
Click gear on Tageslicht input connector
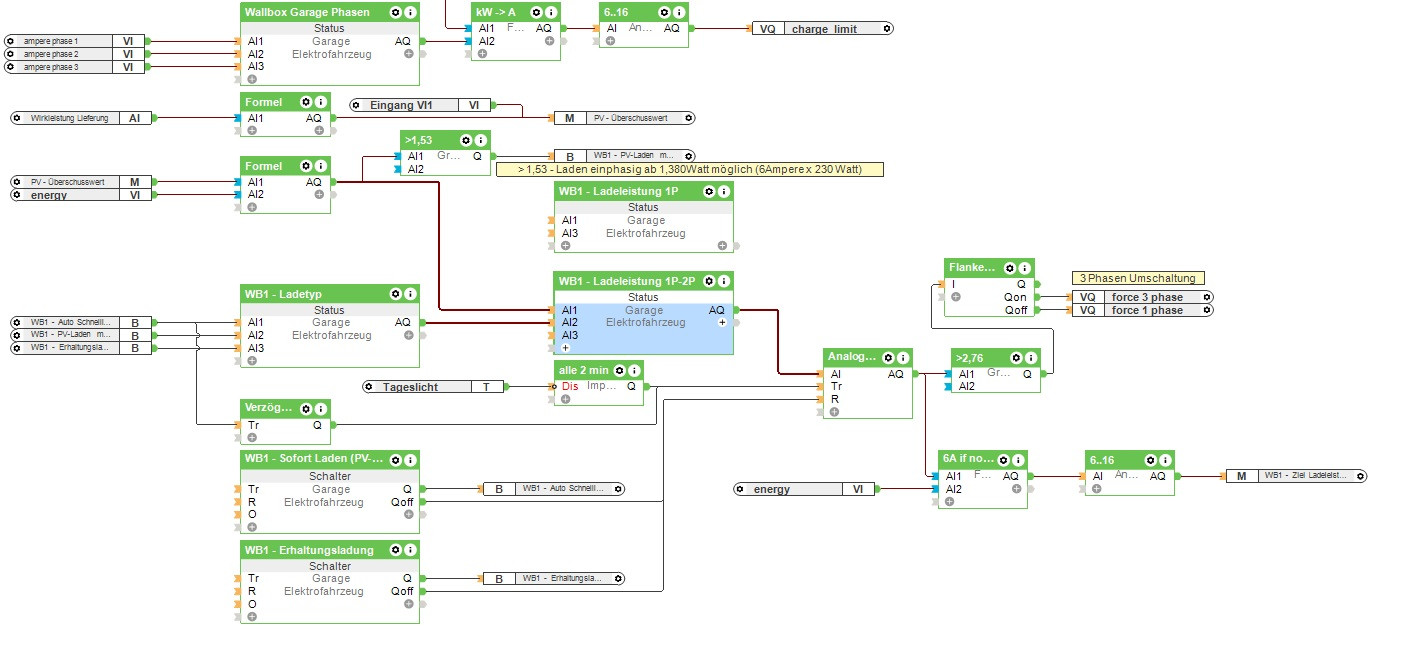point(369,386)
